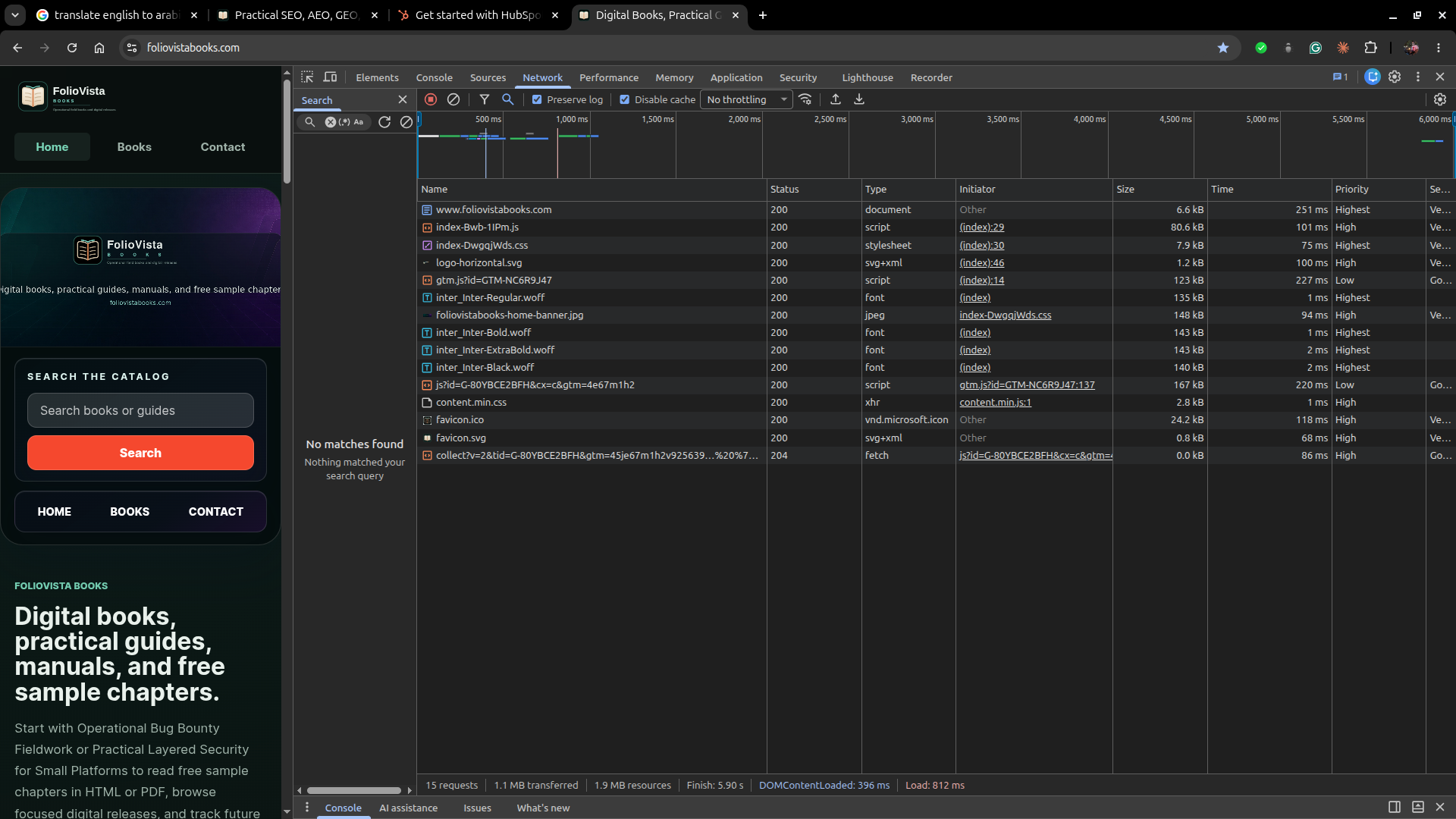Reload the page with the browser refresh icon
Image resolution: width=1456 pixels, height=819 pixels.
(72, 48)
